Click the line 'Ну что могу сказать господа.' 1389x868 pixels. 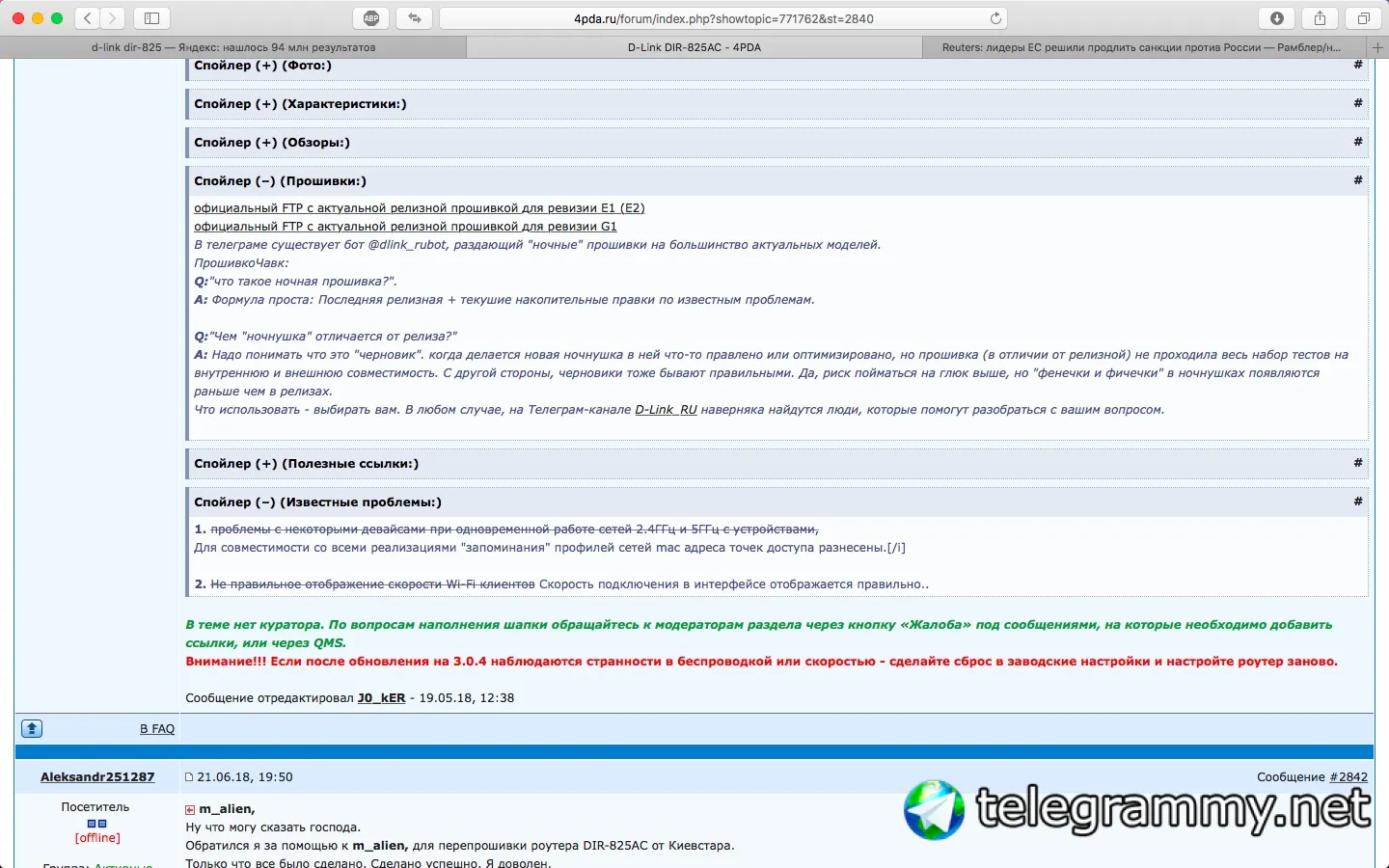pos(273,827)
